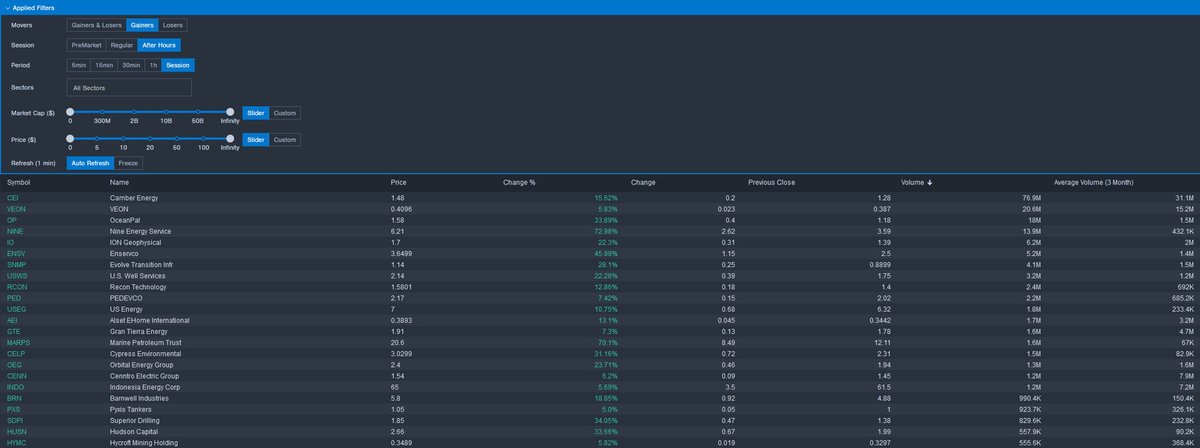Choose Slider mode for Market Cap

256,113
